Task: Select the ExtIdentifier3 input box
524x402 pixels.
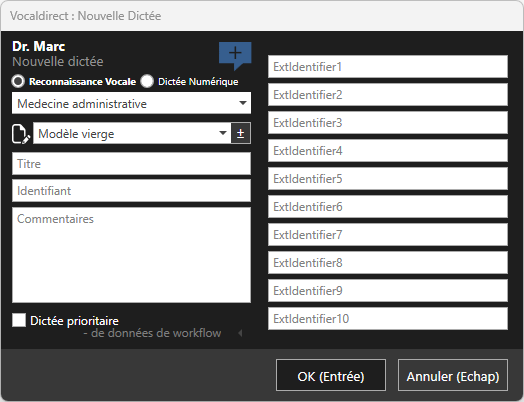Action: point(388,123)
